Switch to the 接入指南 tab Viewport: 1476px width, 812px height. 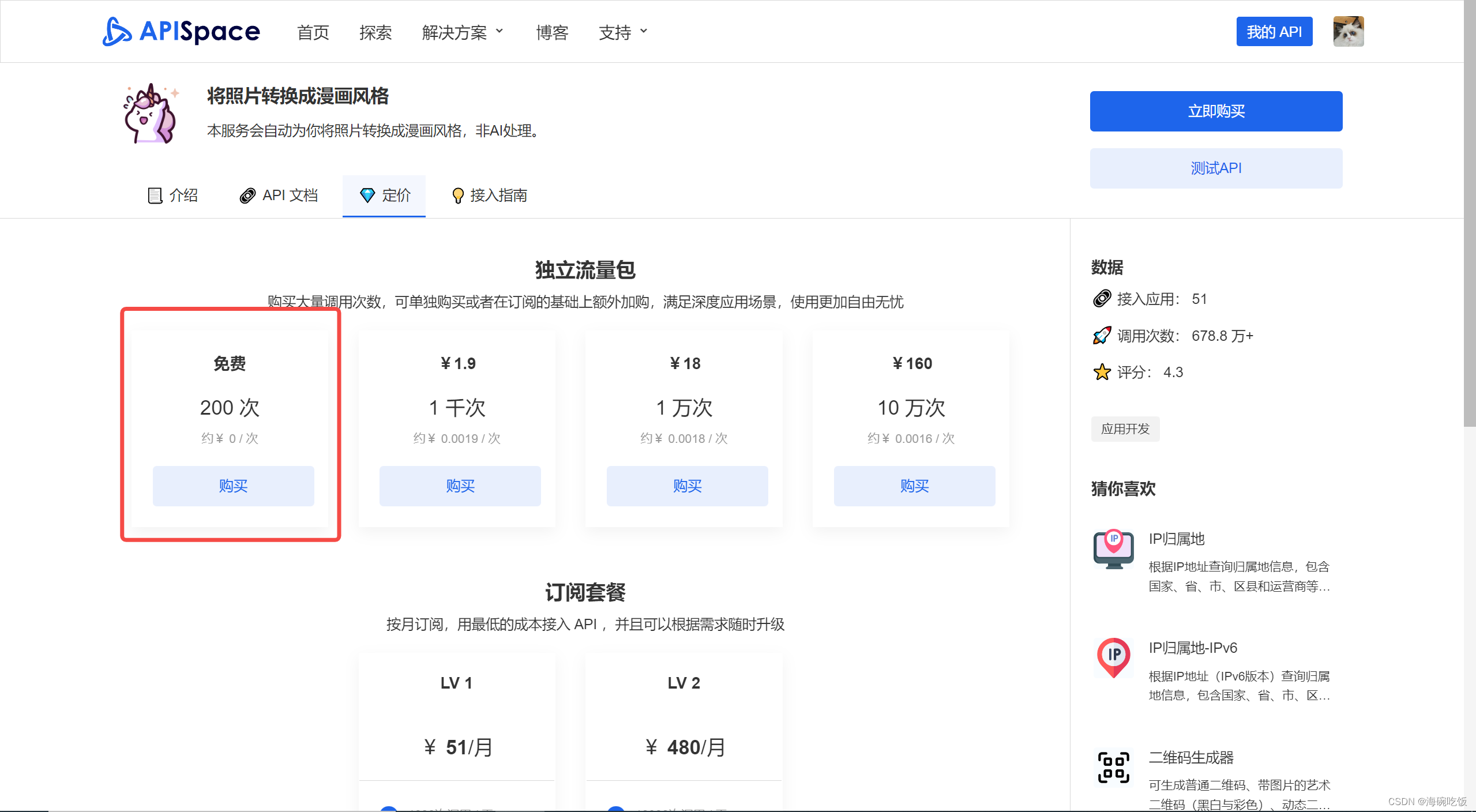(489, 196)
